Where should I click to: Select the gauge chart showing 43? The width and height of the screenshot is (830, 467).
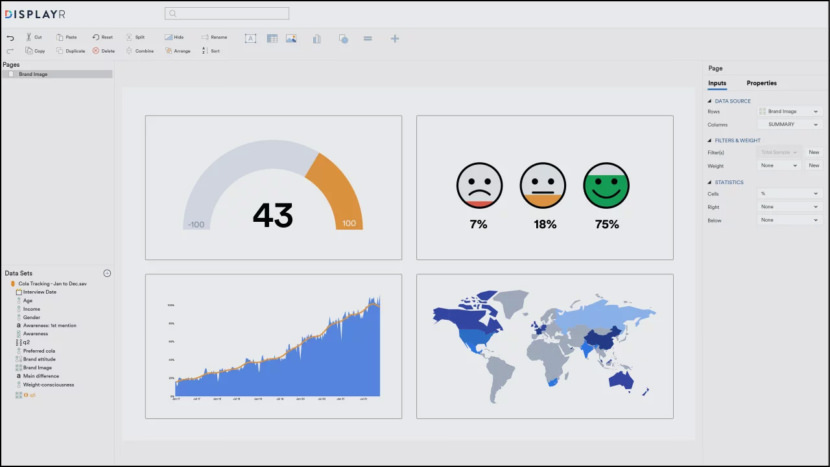click(x=274, y=187)
